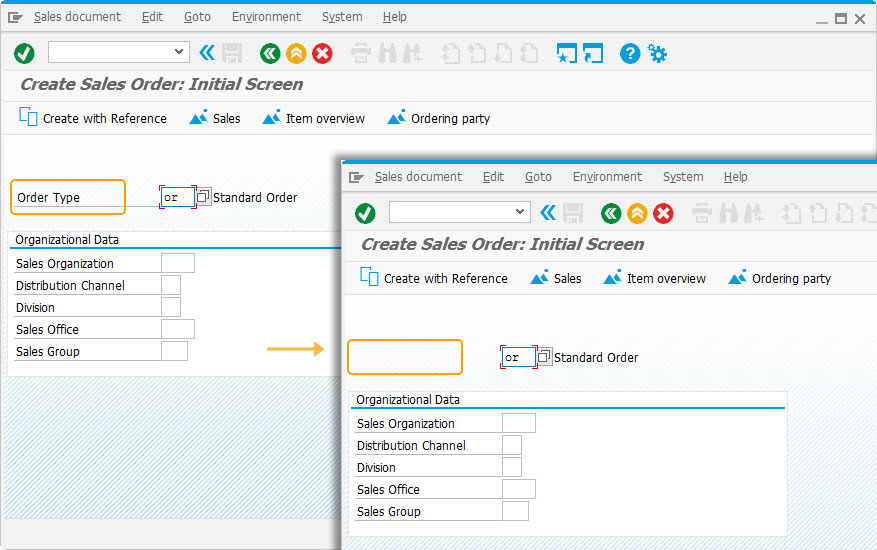This screenshot has width=877, height=550.
Task: Open the window menu icon in the front window
Action: pyautogui.click(x=356, y=177)
